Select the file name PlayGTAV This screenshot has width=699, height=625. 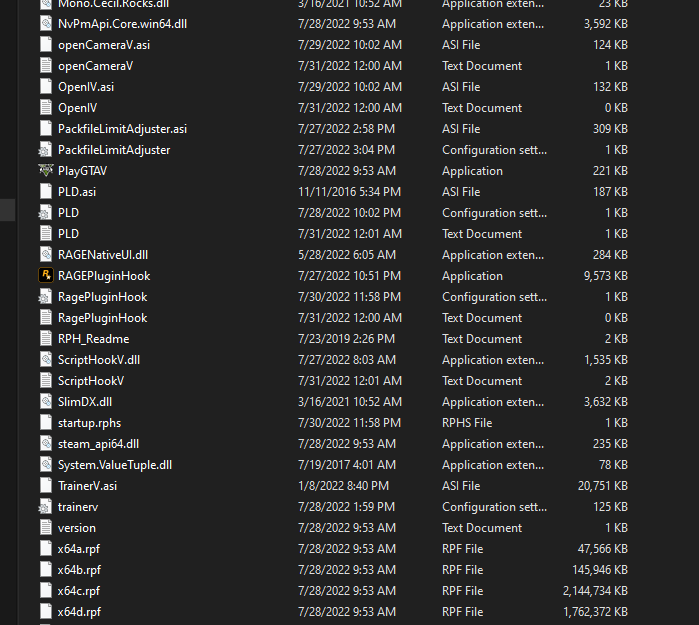(x=82, y=171)
